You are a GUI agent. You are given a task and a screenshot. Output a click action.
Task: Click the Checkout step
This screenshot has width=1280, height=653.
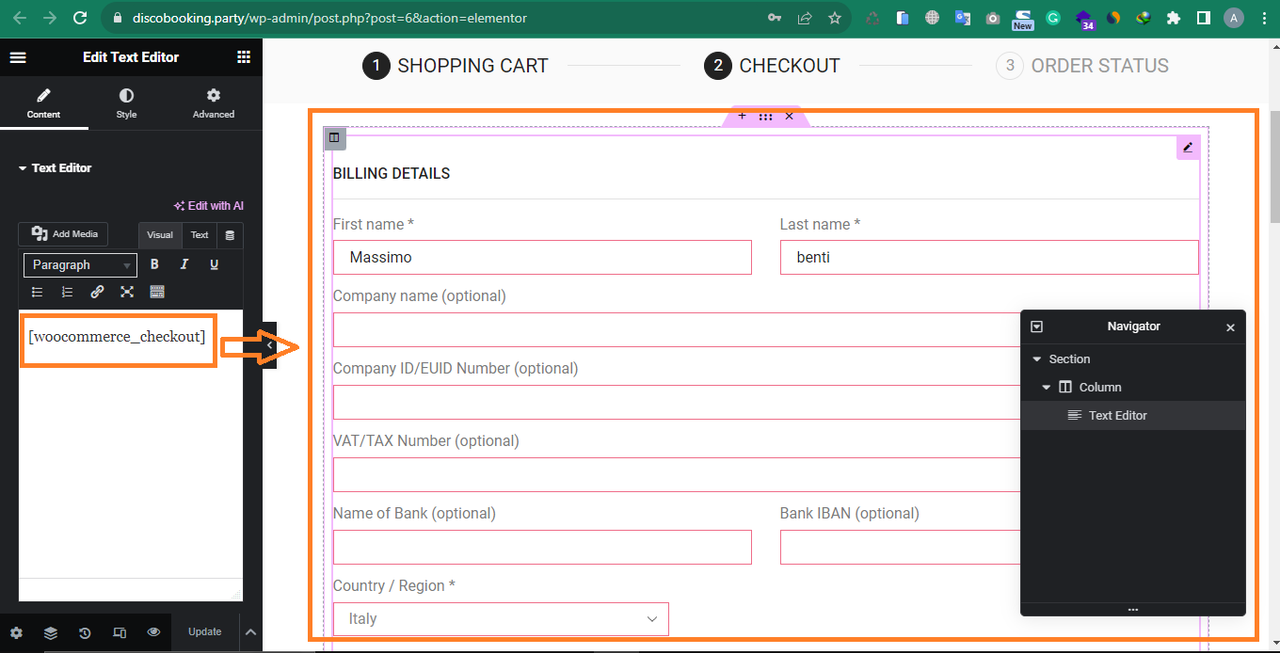tap(772, 66)
